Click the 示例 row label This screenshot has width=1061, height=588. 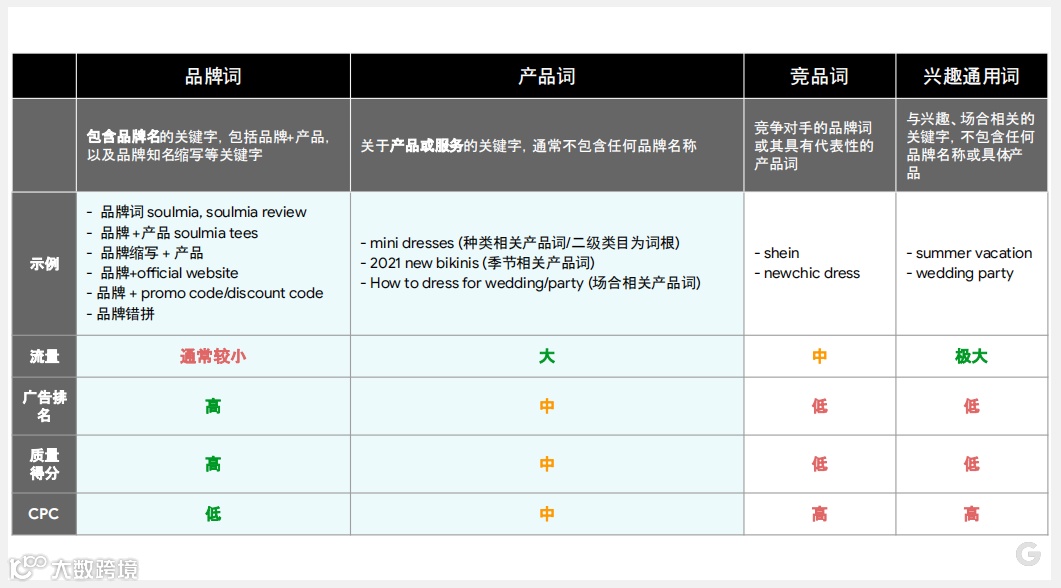coord(42,262)
